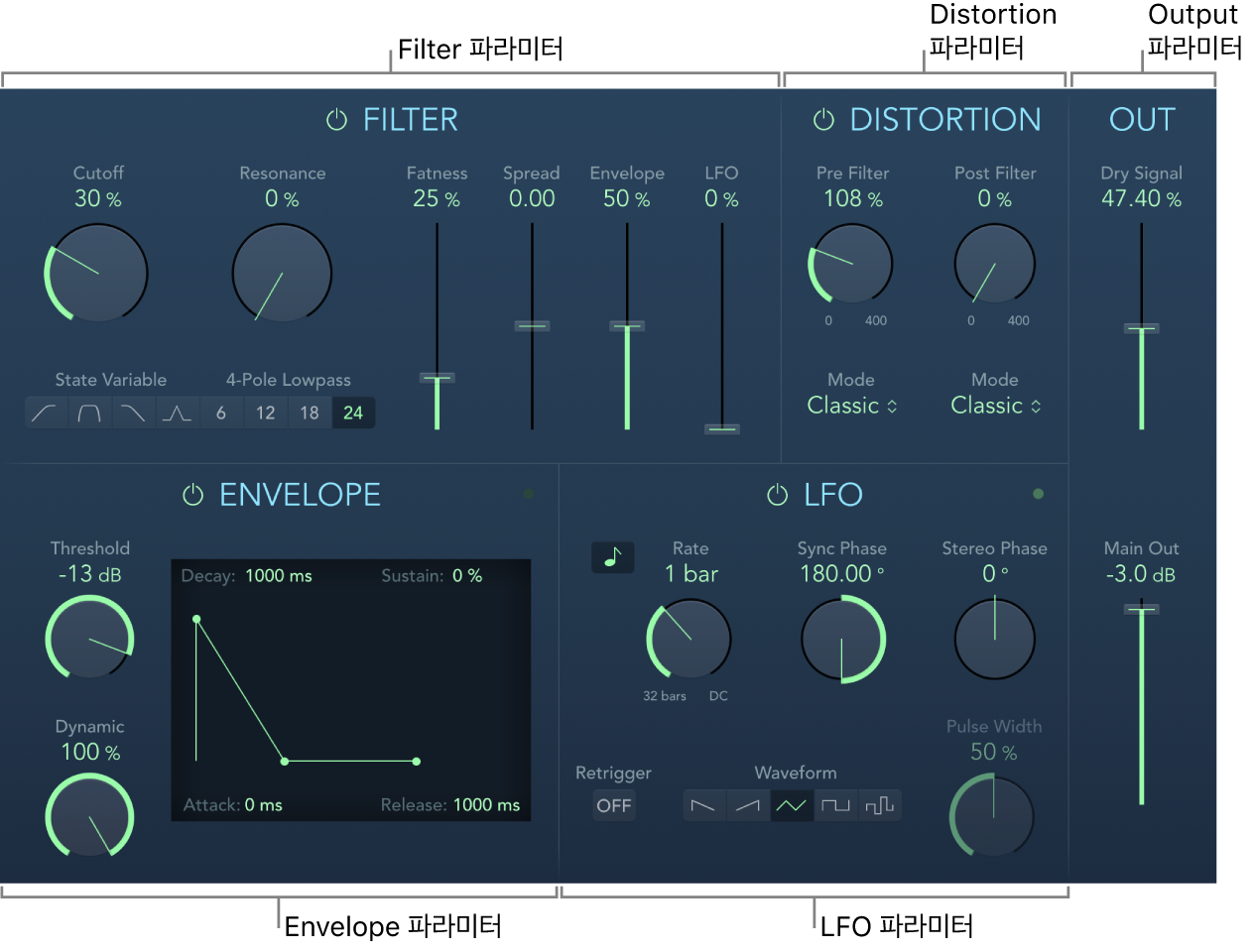Viewport: 1254px width, 952px height.
Task: Click the envelope decay point in graph
Action: (x=285, y=762)
